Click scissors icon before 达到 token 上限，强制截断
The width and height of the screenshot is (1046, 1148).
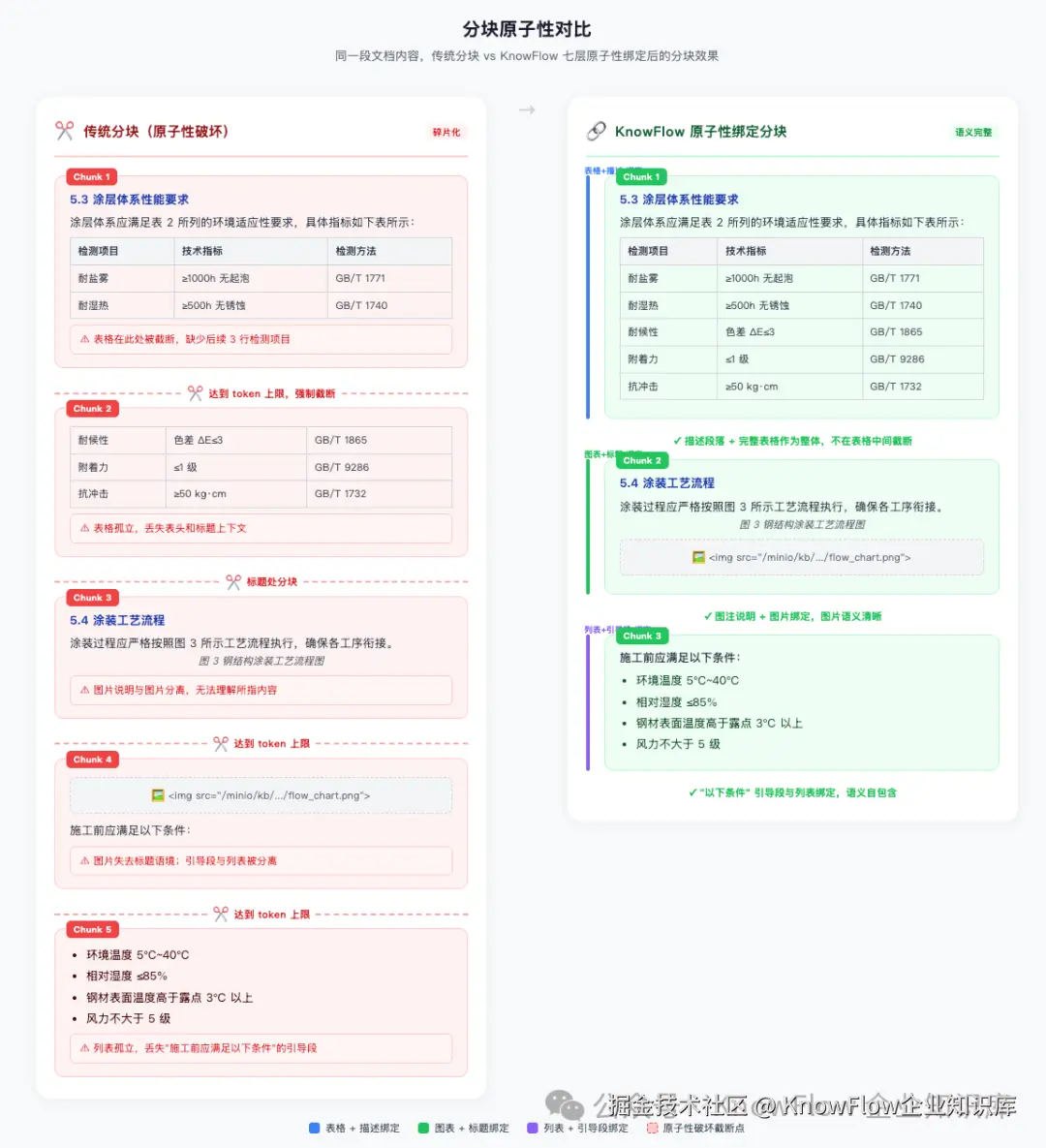[195, 393]
